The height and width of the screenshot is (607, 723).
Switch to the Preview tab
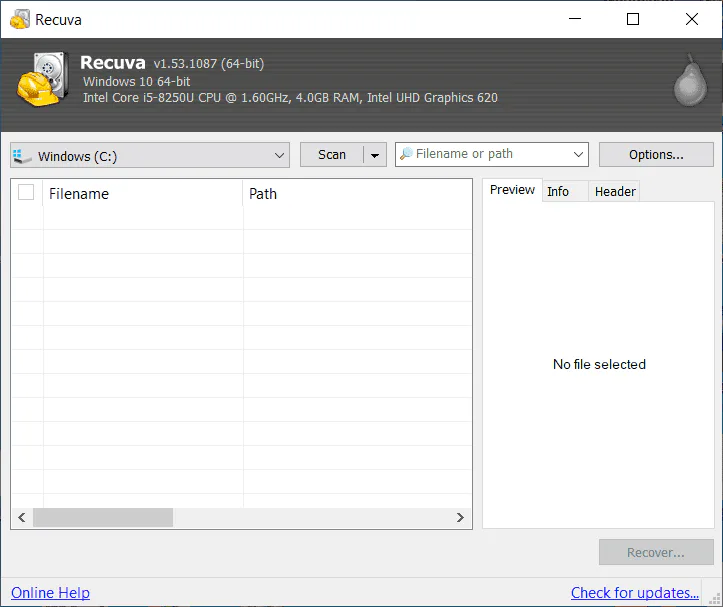(512, 190)
